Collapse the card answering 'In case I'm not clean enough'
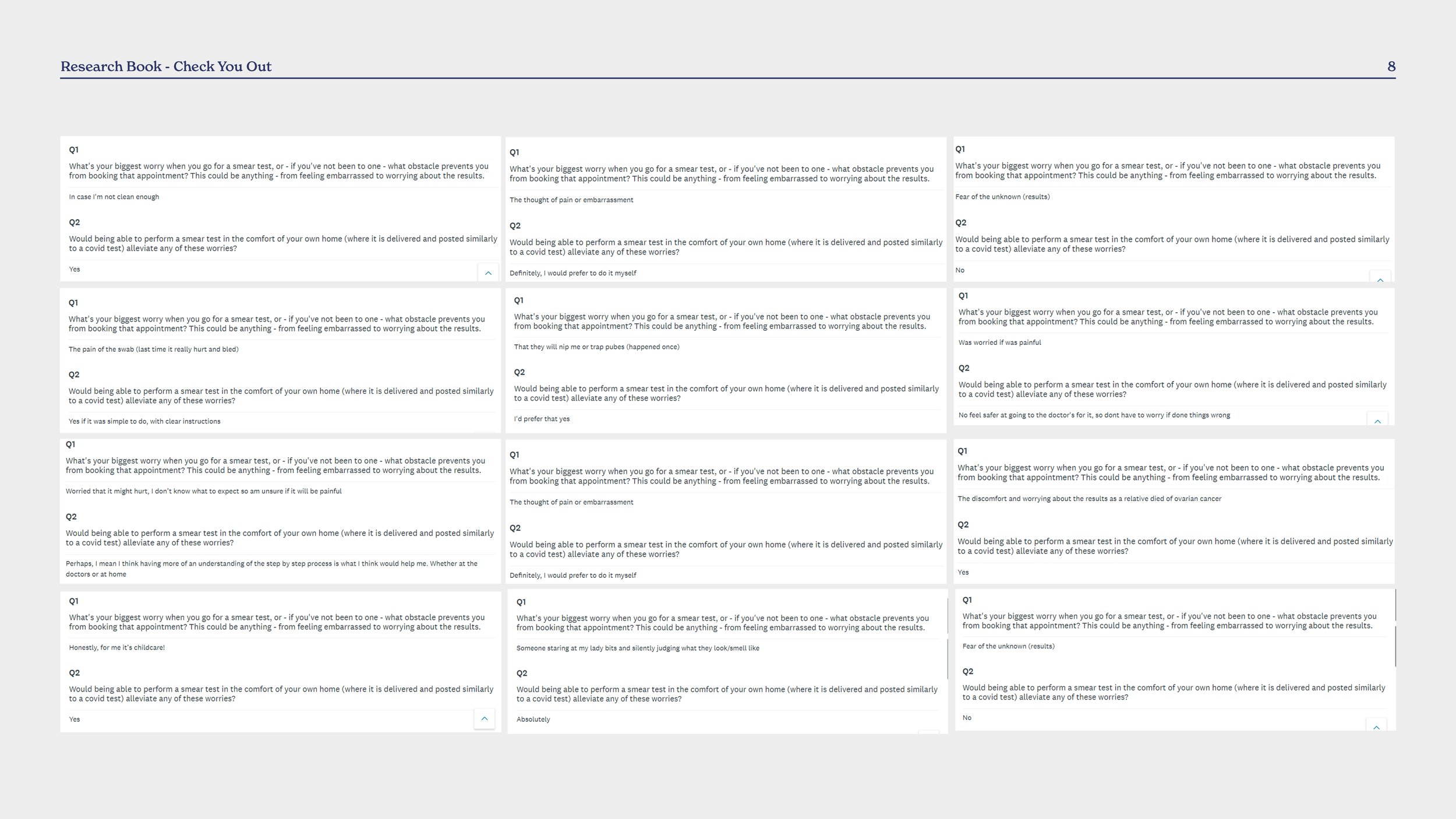Screen dimensions: 1456x819 (488, 273)
